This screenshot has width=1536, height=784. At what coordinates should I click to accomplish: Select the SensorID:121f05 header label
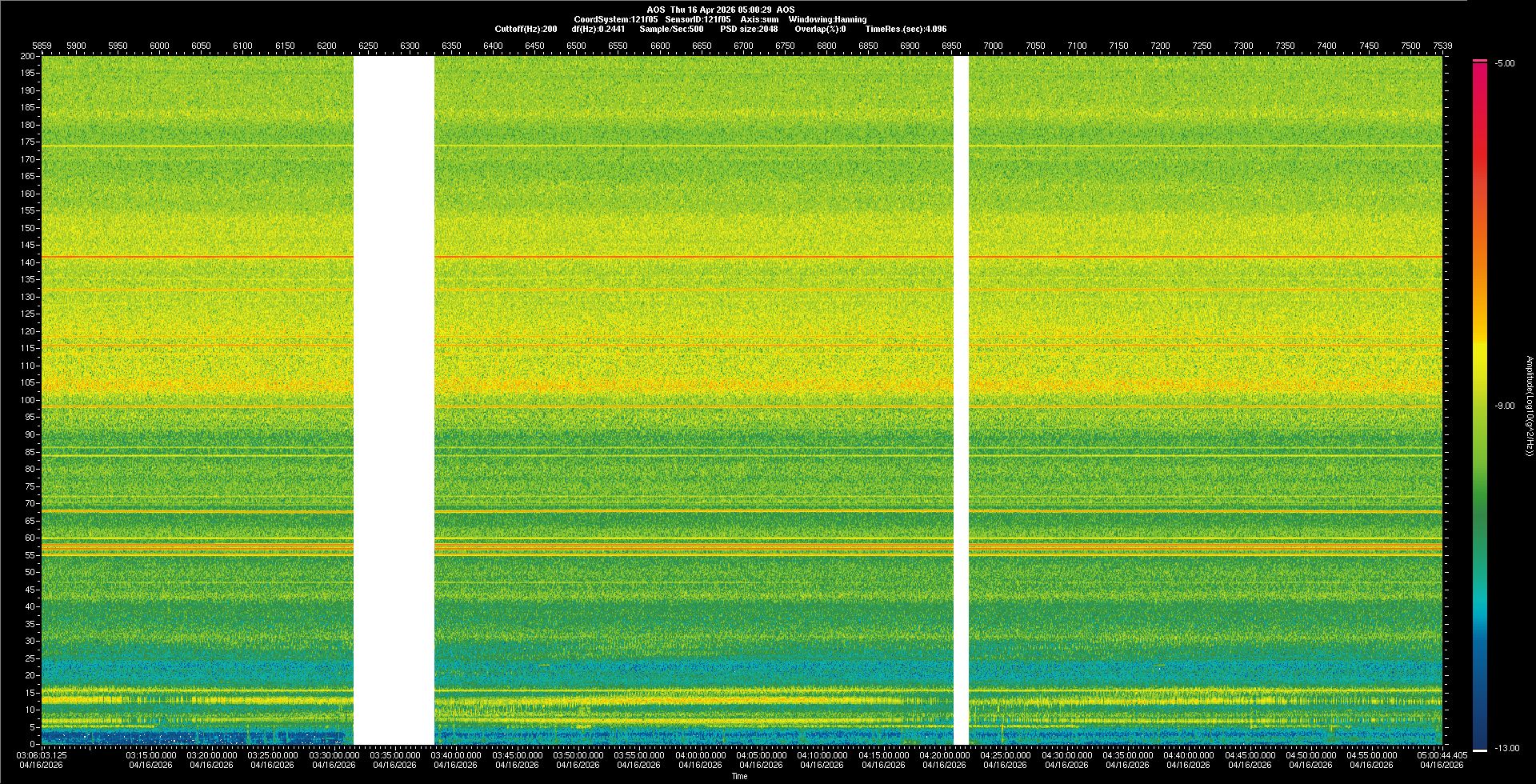(x=697, y=19)
